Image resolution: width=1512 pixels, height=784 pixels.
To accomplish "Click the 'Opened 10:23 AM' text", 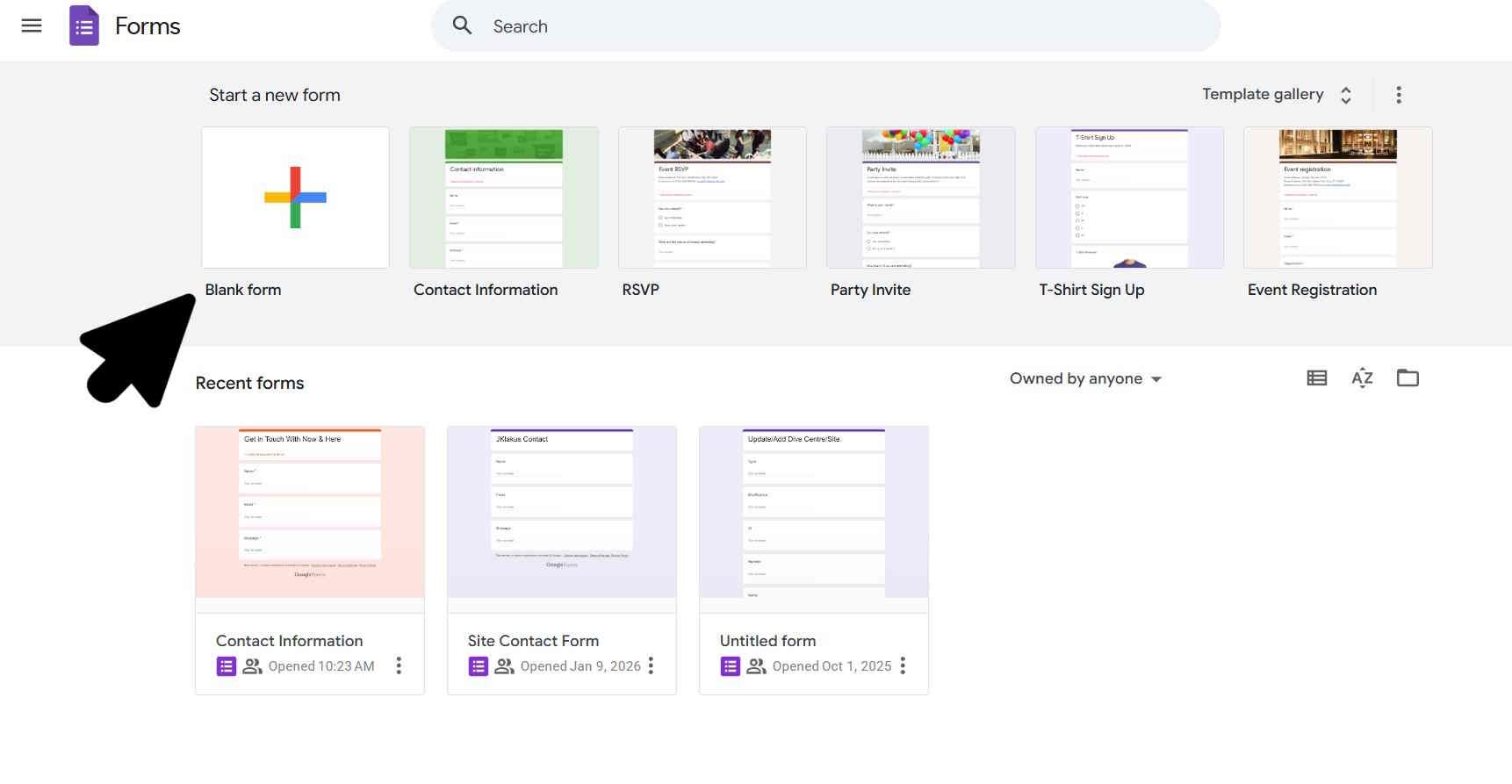I will point(321,666).
